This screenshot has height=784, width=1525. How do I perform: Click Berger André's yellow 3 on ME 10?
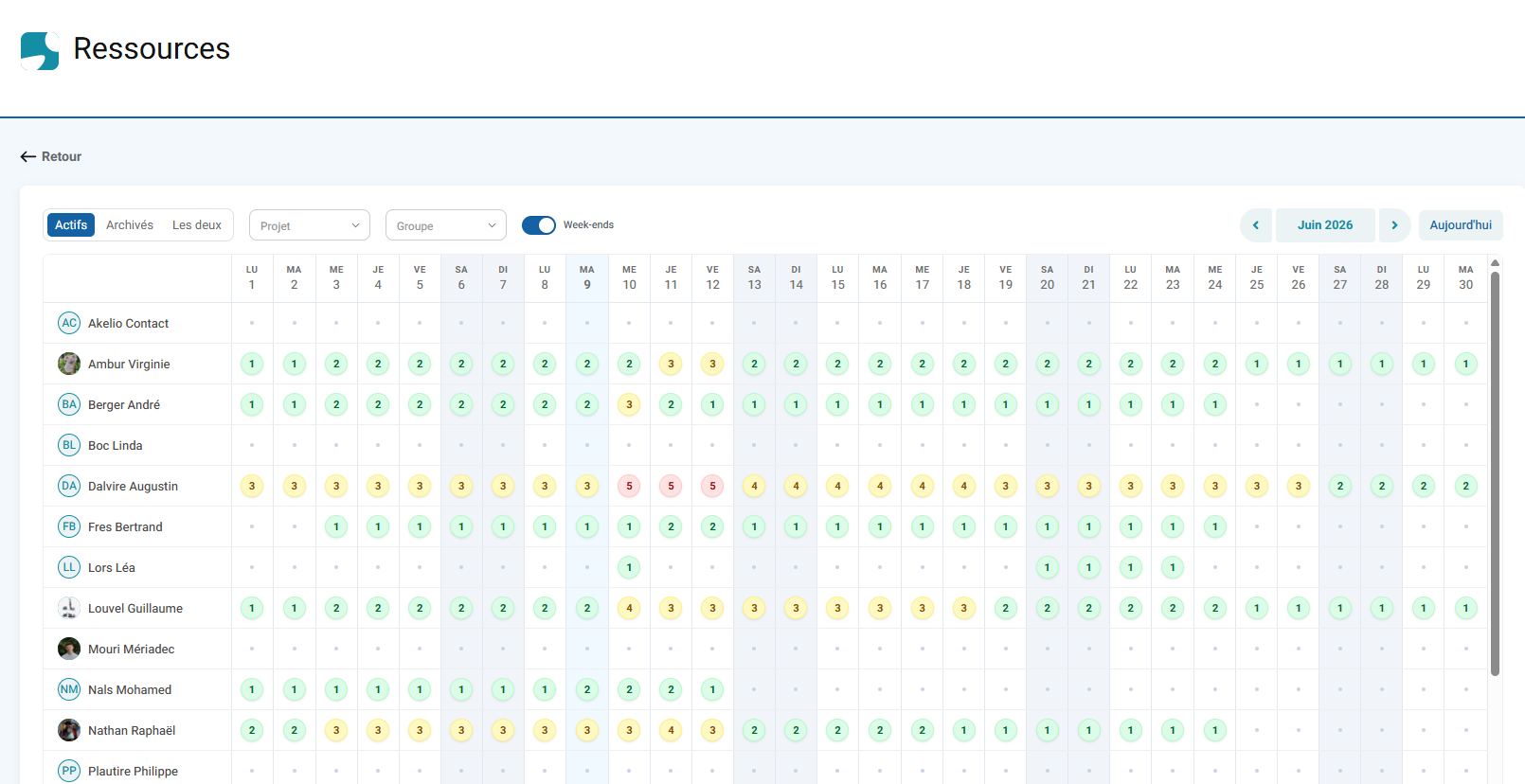click(x=629, y=404)
